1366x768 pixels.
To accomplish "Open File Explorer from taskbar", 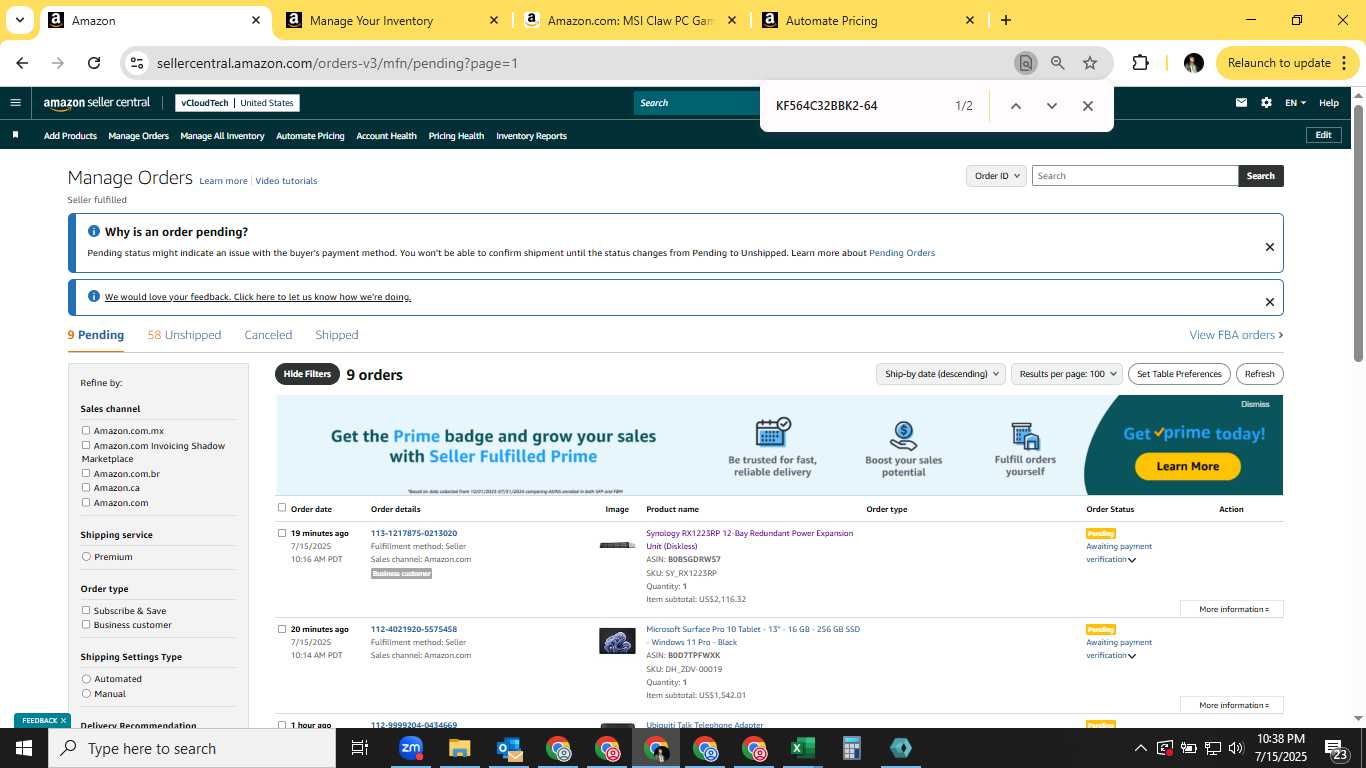I will coord(459,748).
